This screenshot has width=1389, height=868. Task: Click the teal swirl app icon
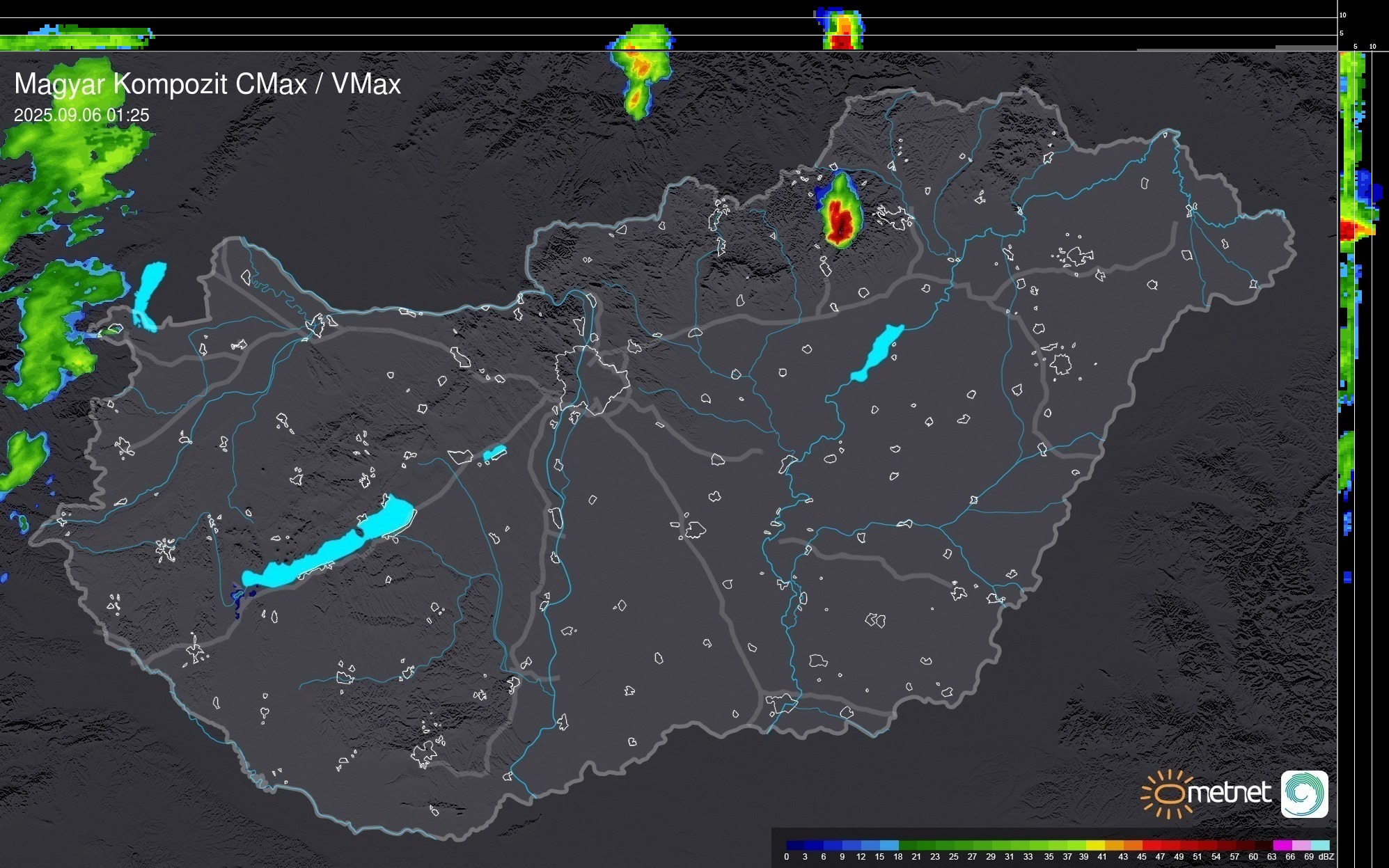1304,794
